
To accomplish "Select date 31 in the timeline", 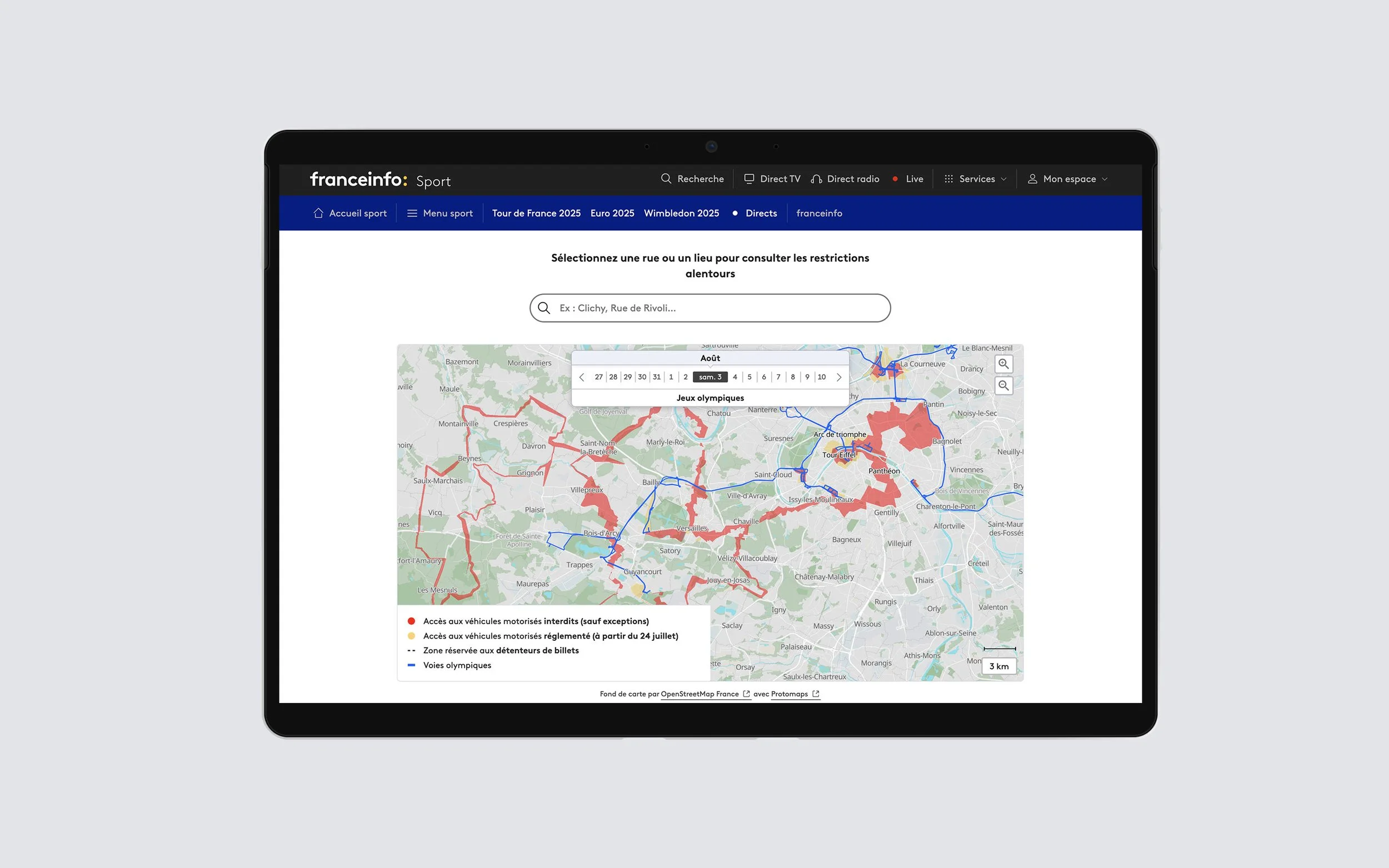I will point(656,377).
